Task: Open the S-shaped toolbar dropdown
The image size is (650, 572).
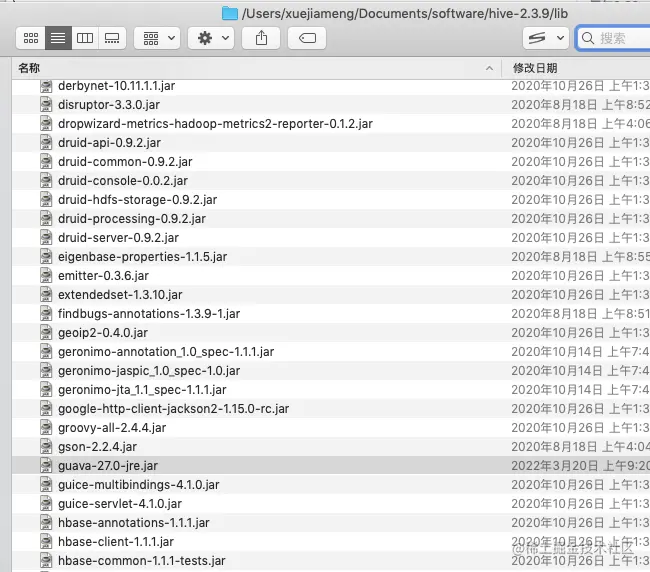Action: tap(546, 38)
